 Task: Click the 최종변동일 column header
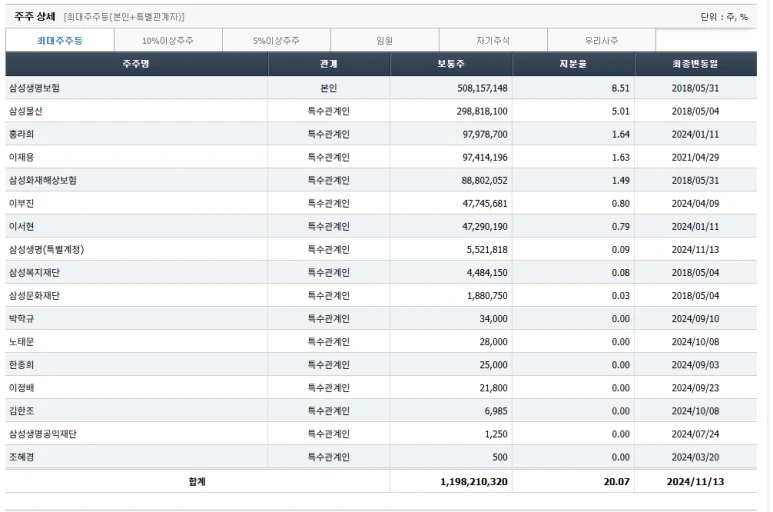point(696,64)
